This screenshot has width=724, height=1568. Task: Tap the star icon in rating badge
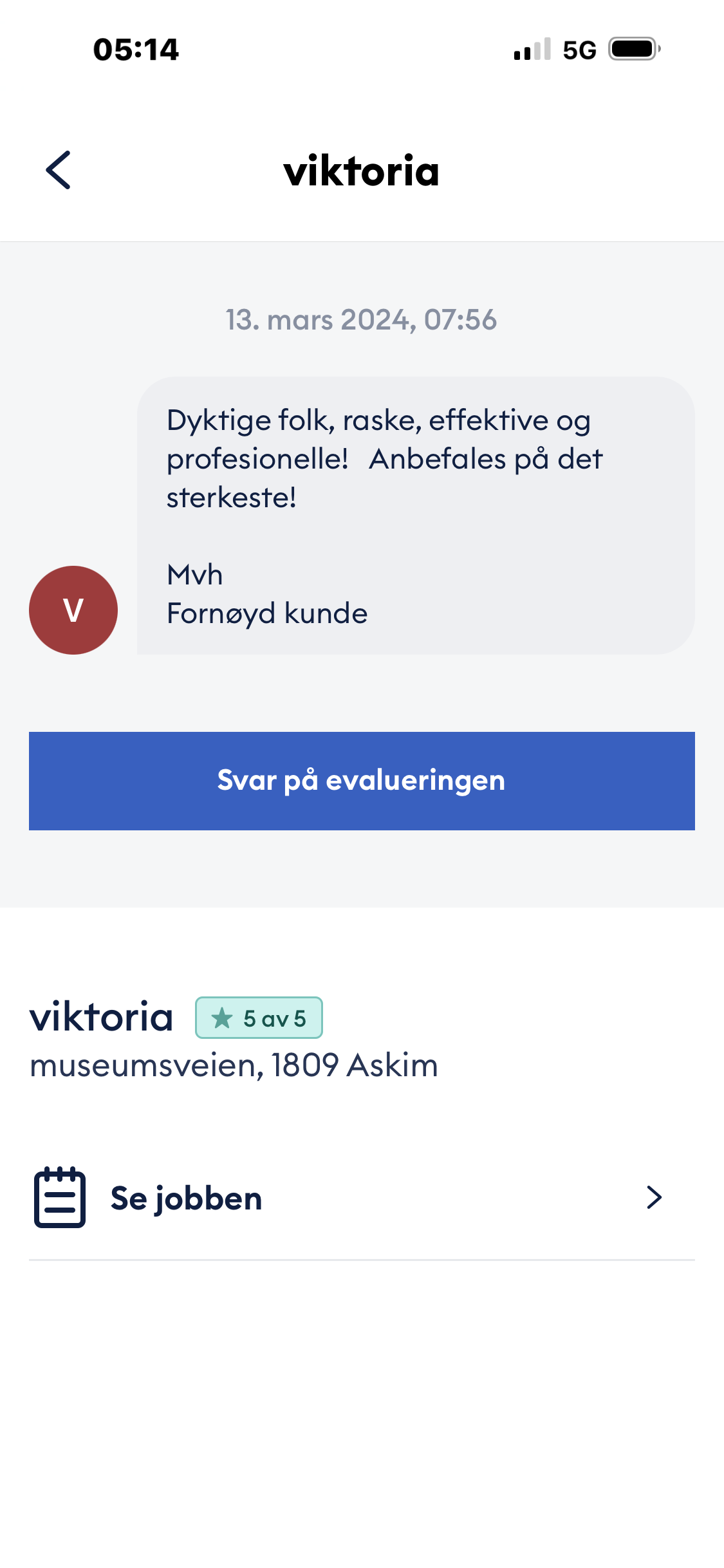pyautogui.click(x=222, y=1018)
